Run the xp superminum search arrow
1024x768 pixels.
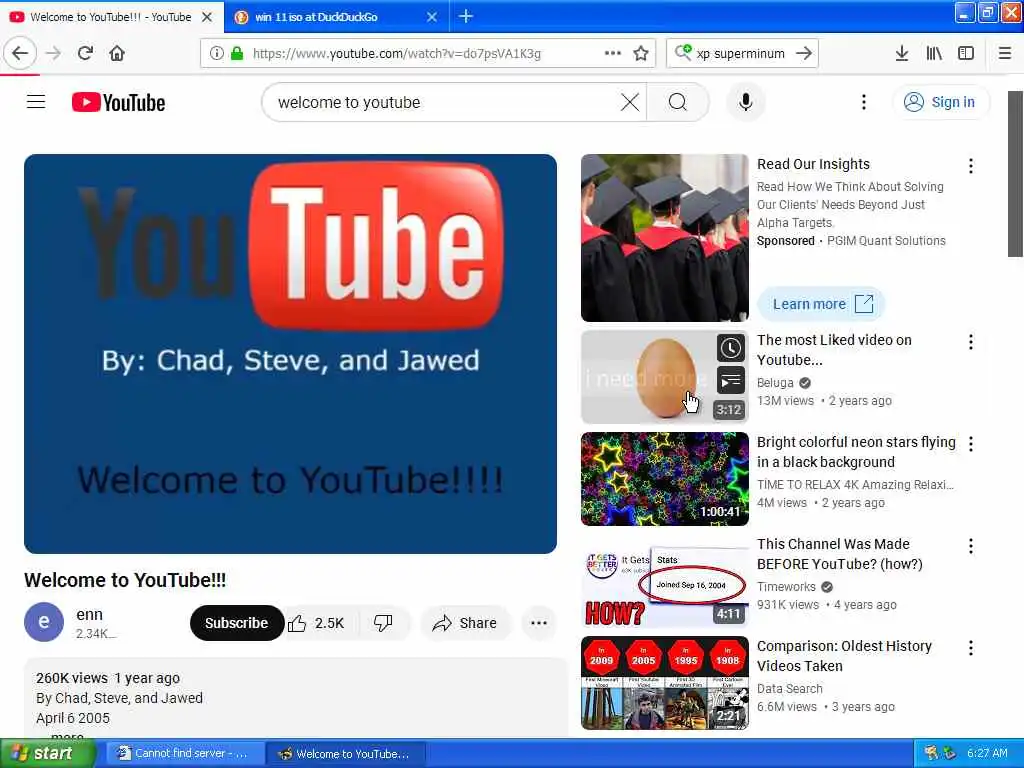click(804, 54)
